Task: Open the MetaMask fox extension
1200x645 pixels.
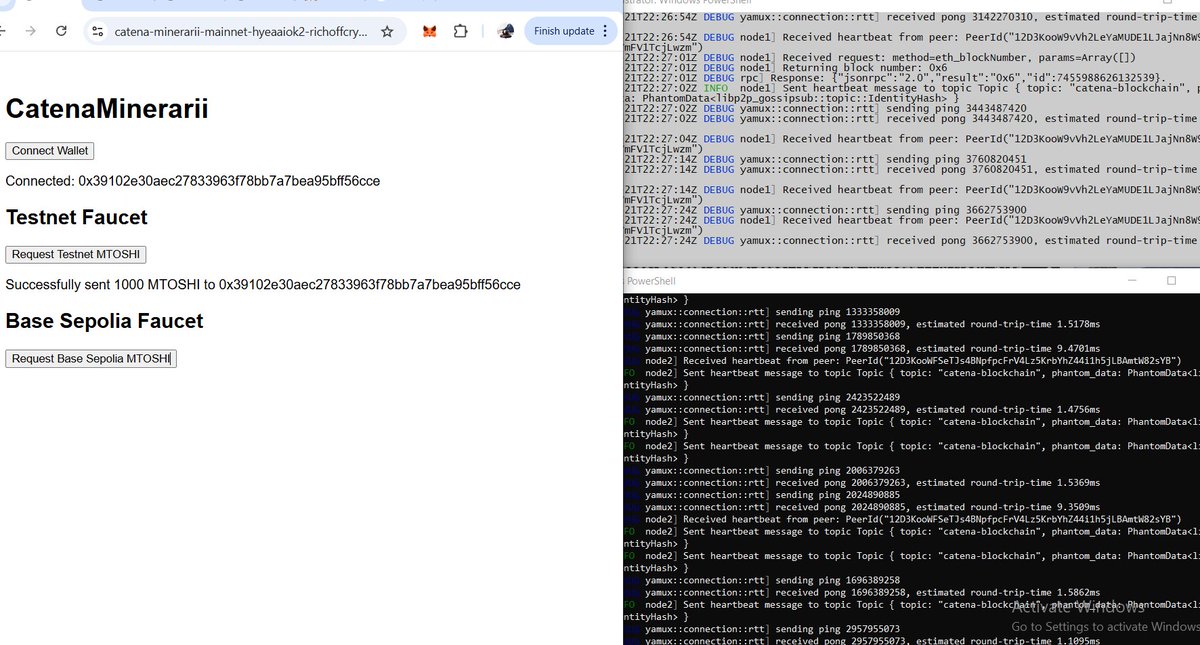Action: tap(429, 31)
